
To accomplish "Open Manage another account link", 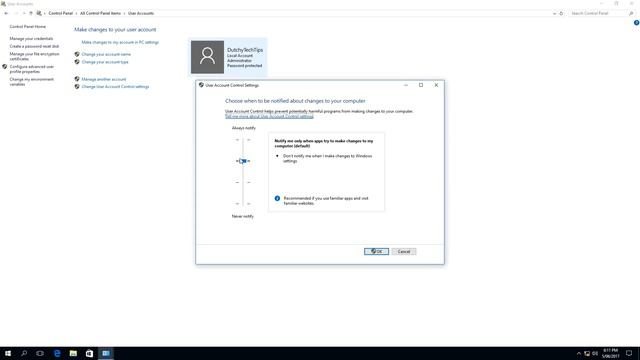I will click(x=104, y=79).
